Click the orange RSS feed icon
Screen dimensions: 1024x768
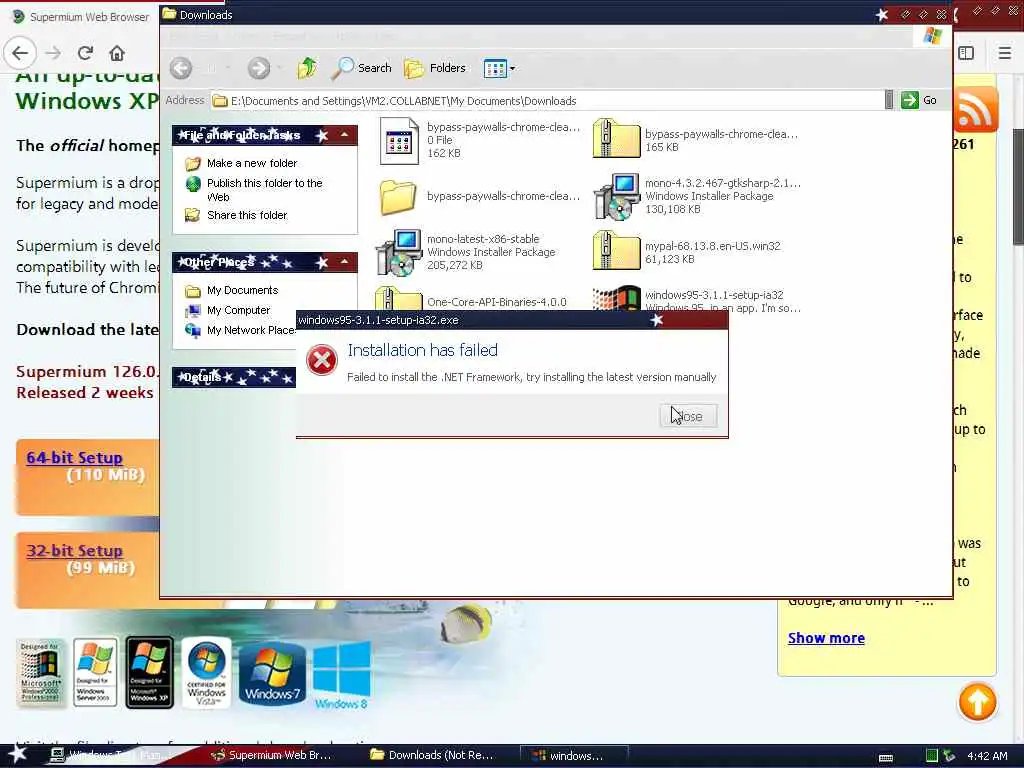[976, 109]
